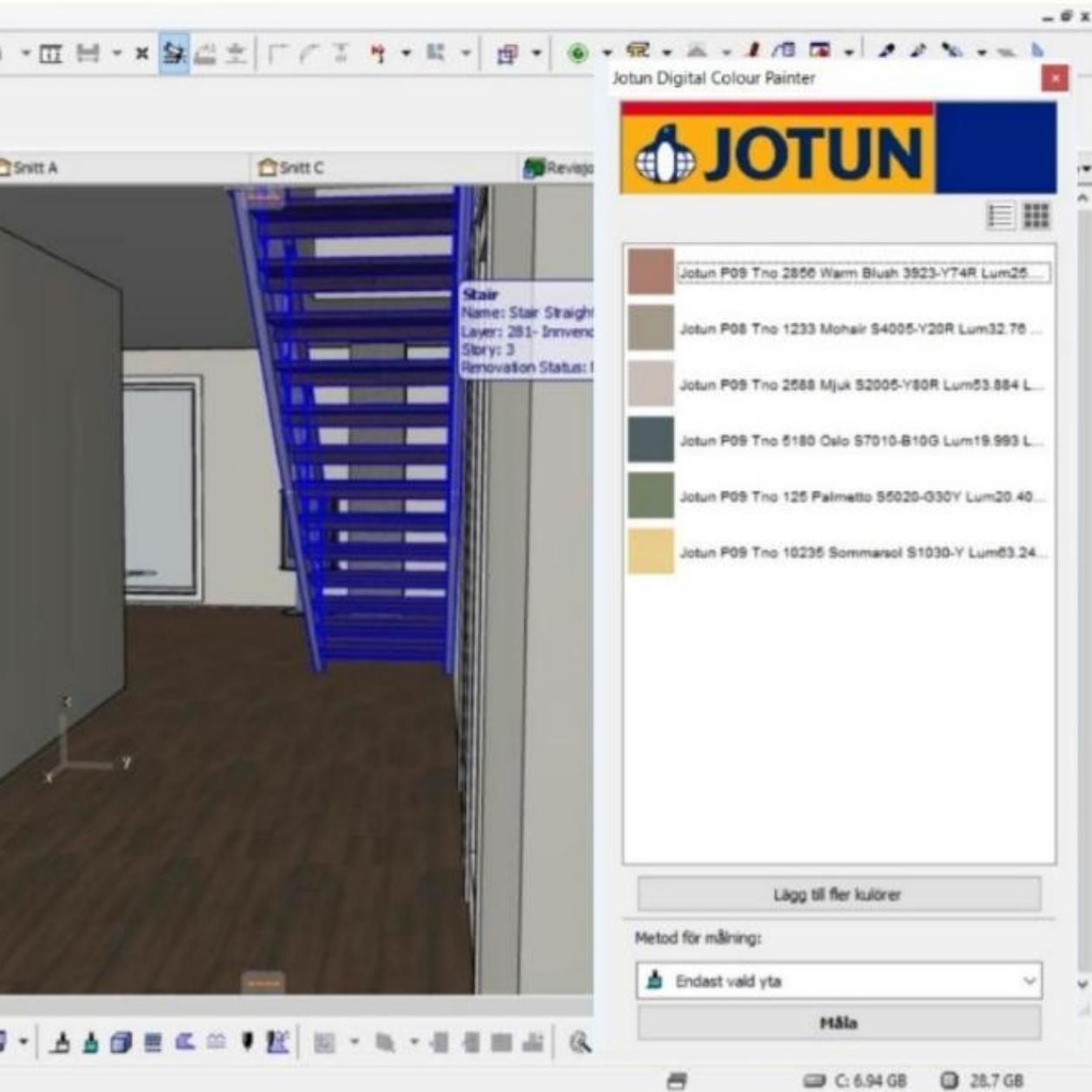Viewport: 1092px width, 1092px height.
Task: Select the eyedropper pick-up parameters tool
Action: pos(886,51)
